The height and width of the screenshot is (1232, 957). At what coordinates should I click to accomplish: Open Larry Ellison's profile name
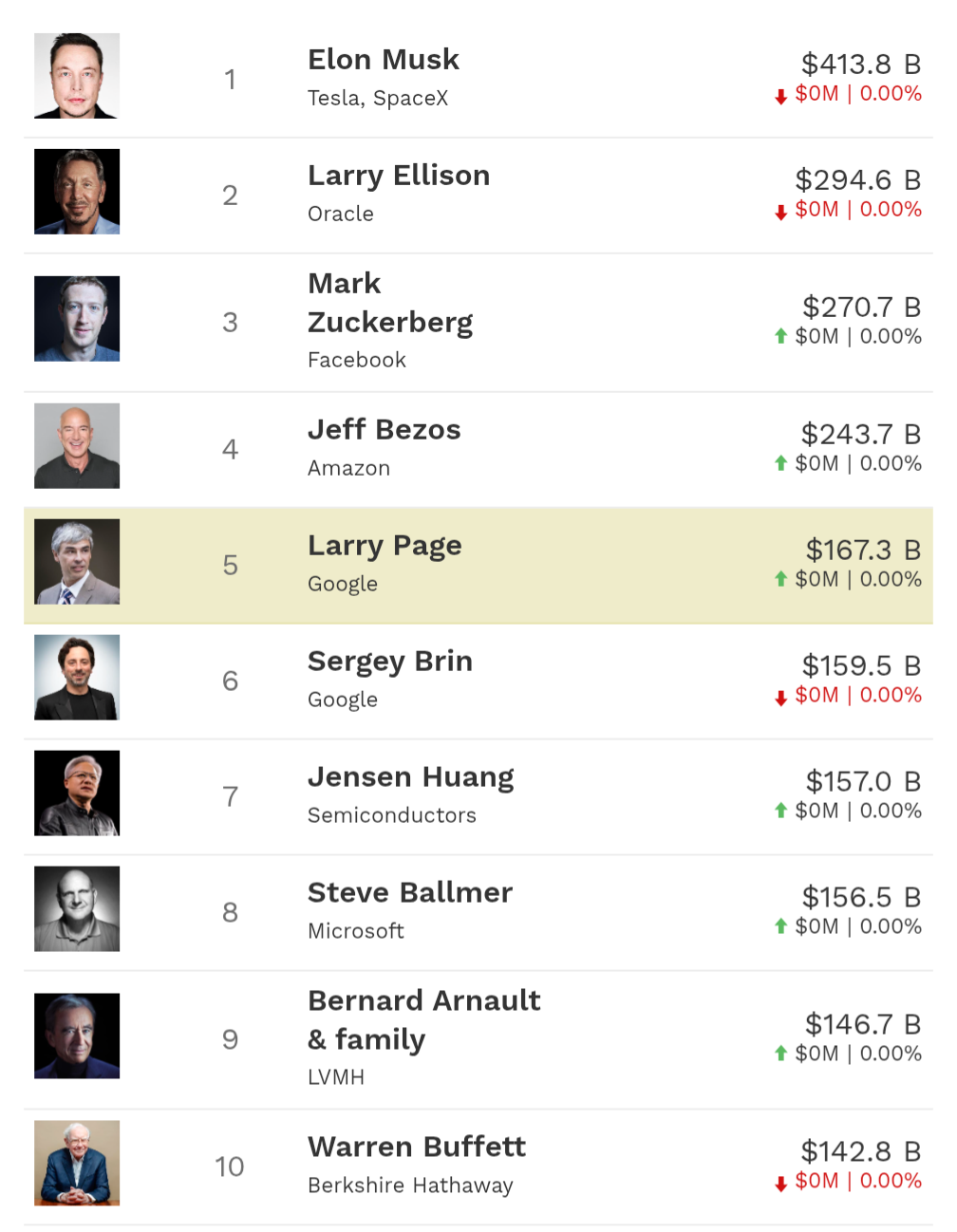click(399, 176)
